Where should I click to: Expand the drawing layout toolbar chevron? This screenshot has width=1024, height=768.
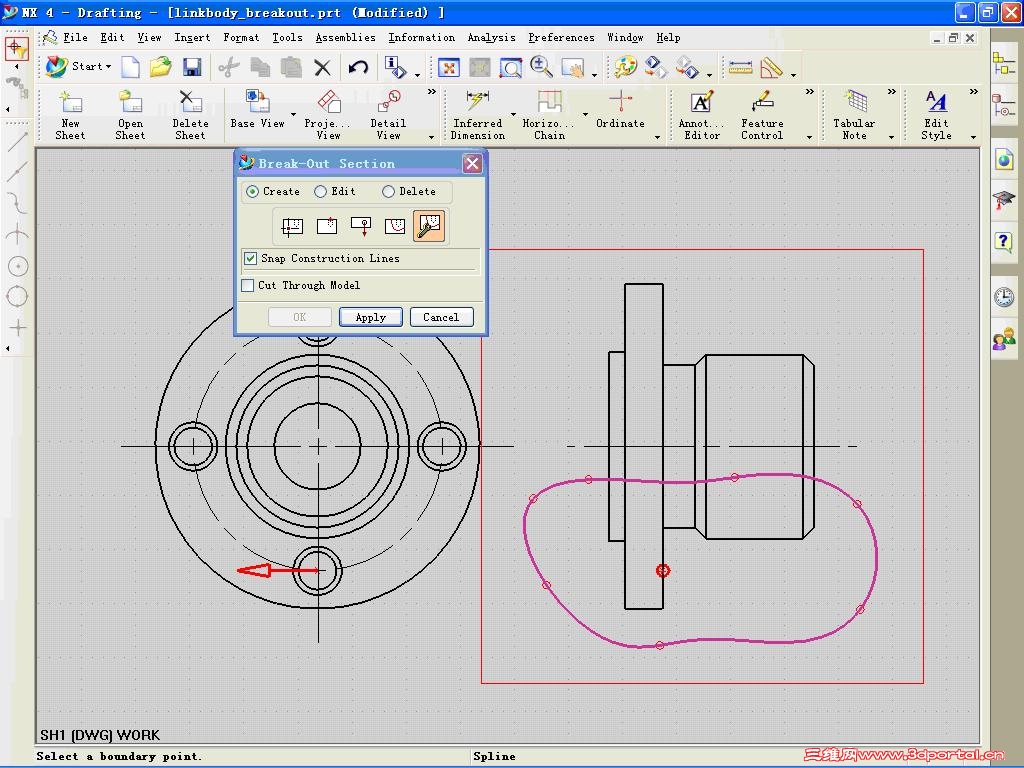[x=431, y=92]
